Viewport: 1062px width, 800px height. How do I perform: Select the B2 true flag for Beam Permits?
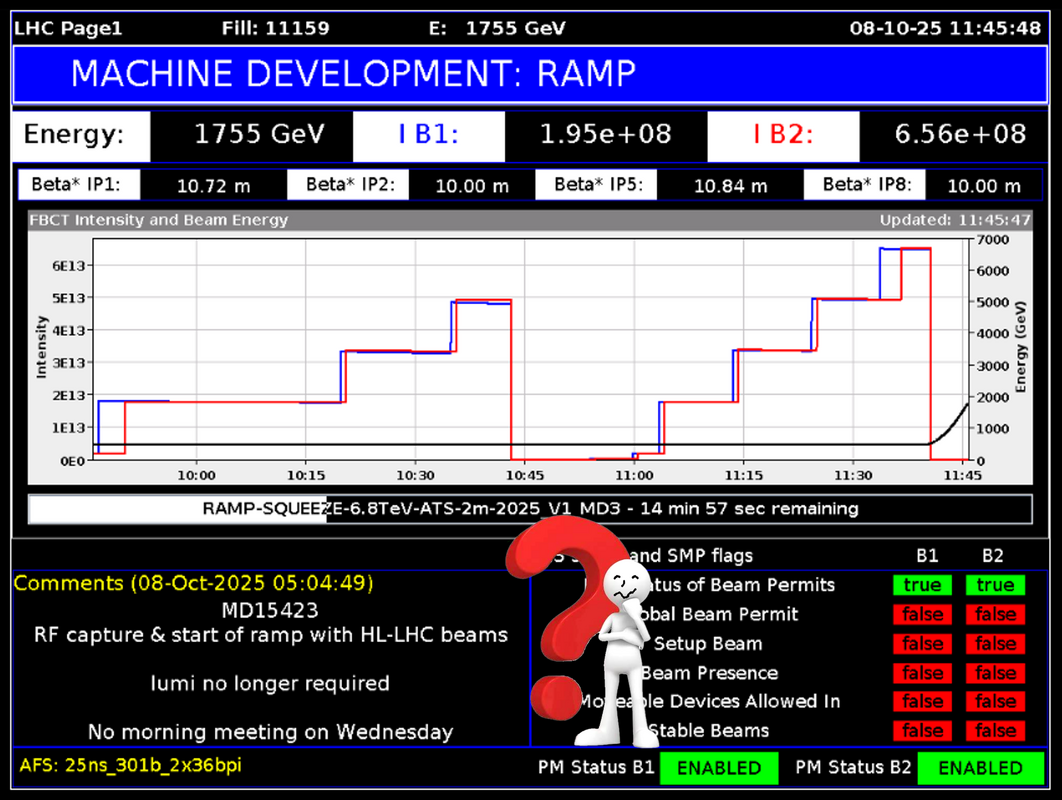[x=995, y=585]
